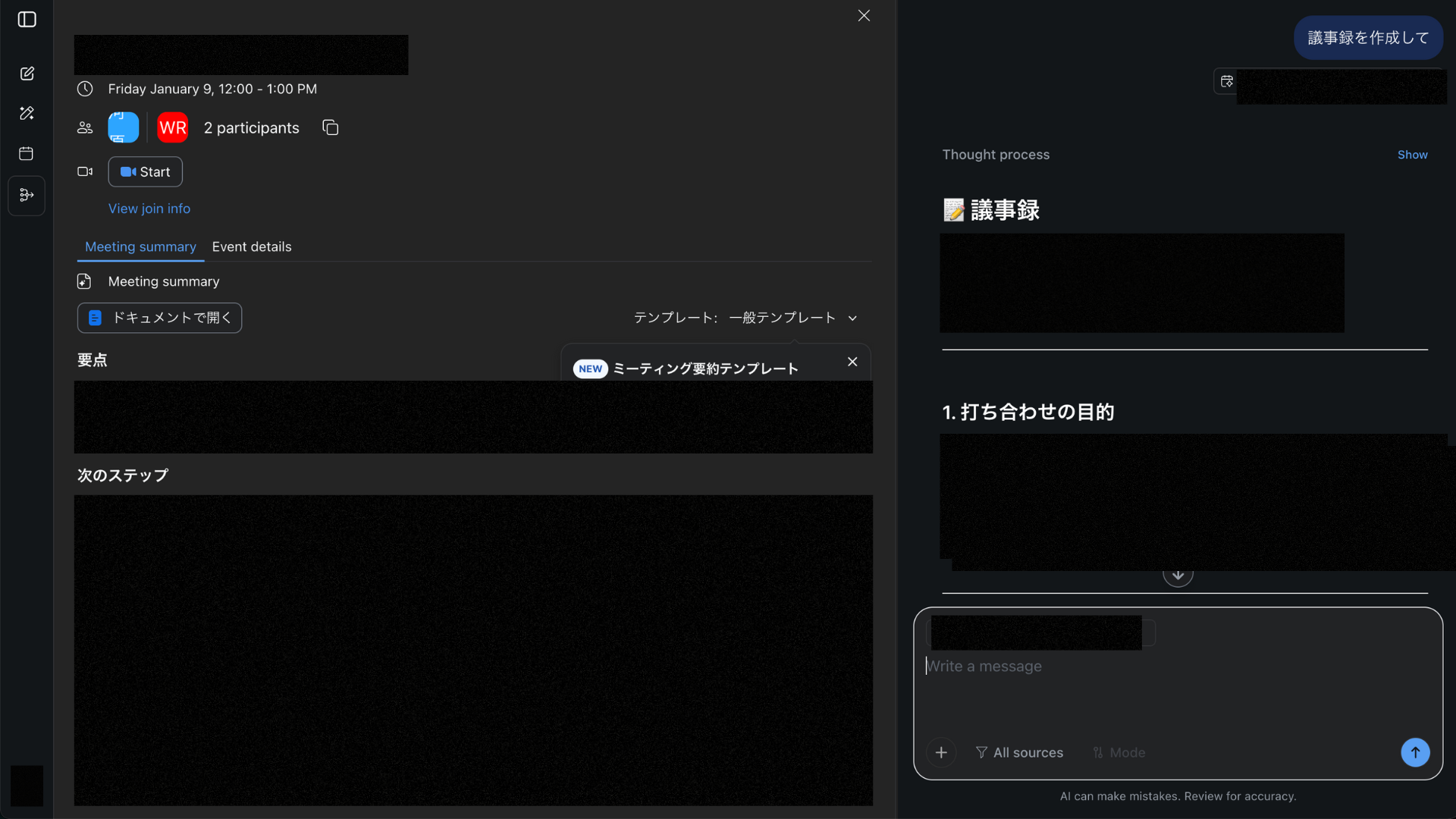This screenshot has width=1456, height=819.
Task: Click the Start meeting button
Action: (x=145, y=172)
